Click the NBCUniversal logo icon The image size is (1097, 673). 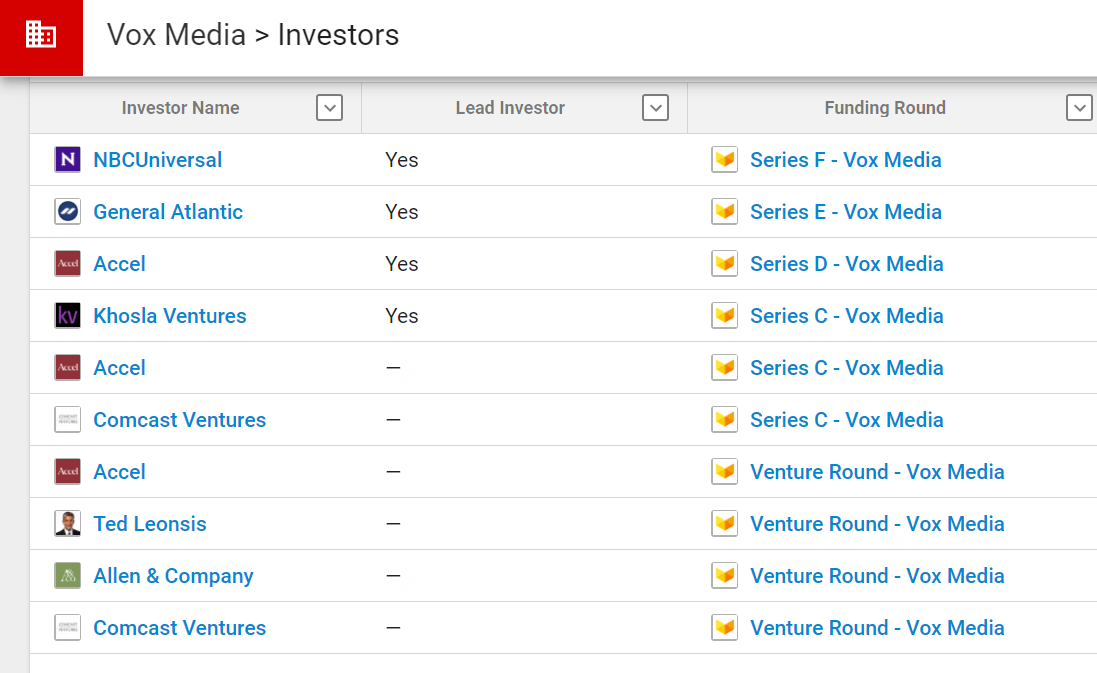coord(68,160)
